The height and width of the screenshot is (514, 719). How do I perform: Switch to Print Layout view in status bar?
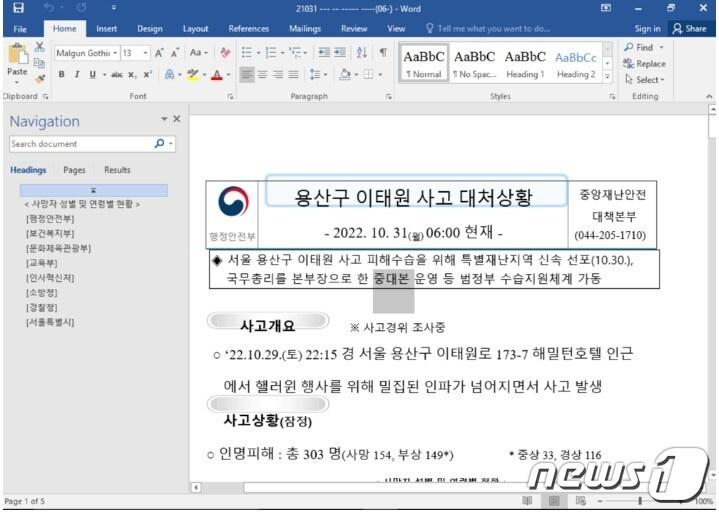pyautogui.click(x=554, y=501)
